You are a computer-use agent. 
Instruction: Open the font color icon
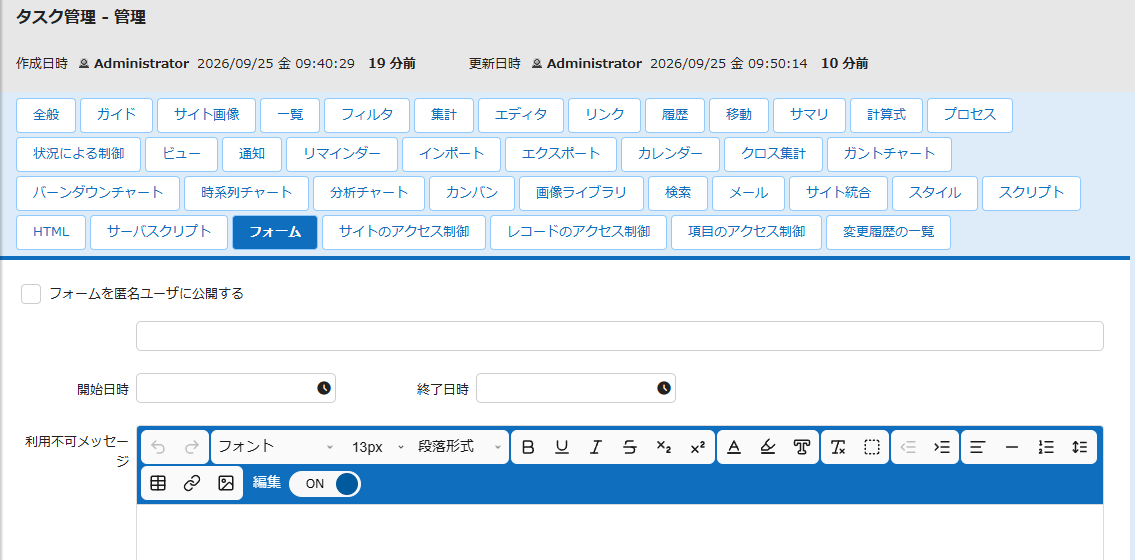pos(734,447)
